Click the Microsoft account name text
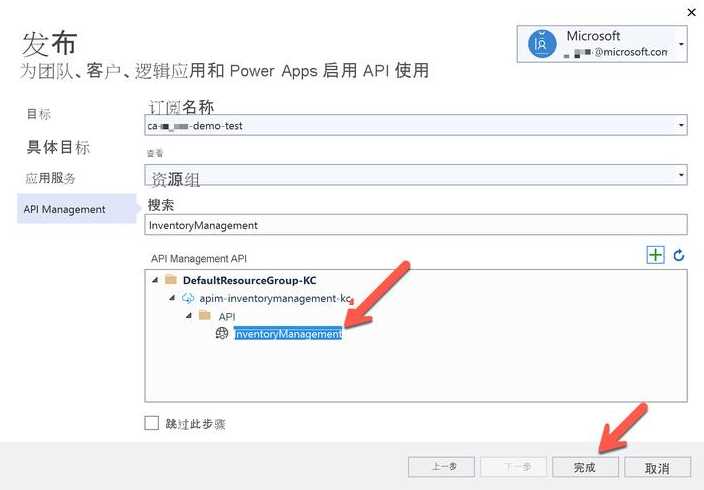 (x=593, y=35)
